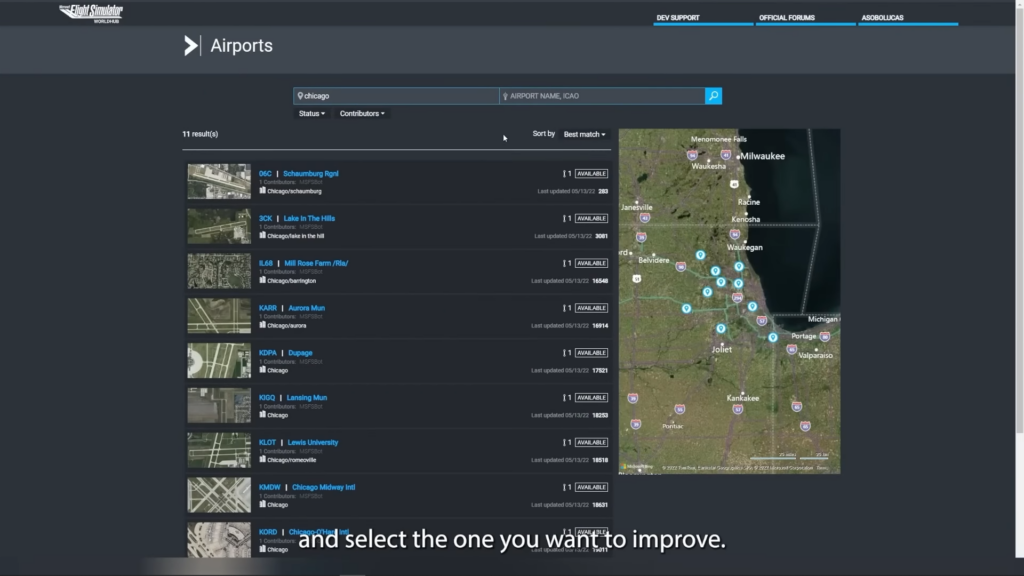The height and width of the screenshot is (576, 1024).
Task: Click the Mill Rose Farm aerial thumbnail
Action: tap(219, 270)
